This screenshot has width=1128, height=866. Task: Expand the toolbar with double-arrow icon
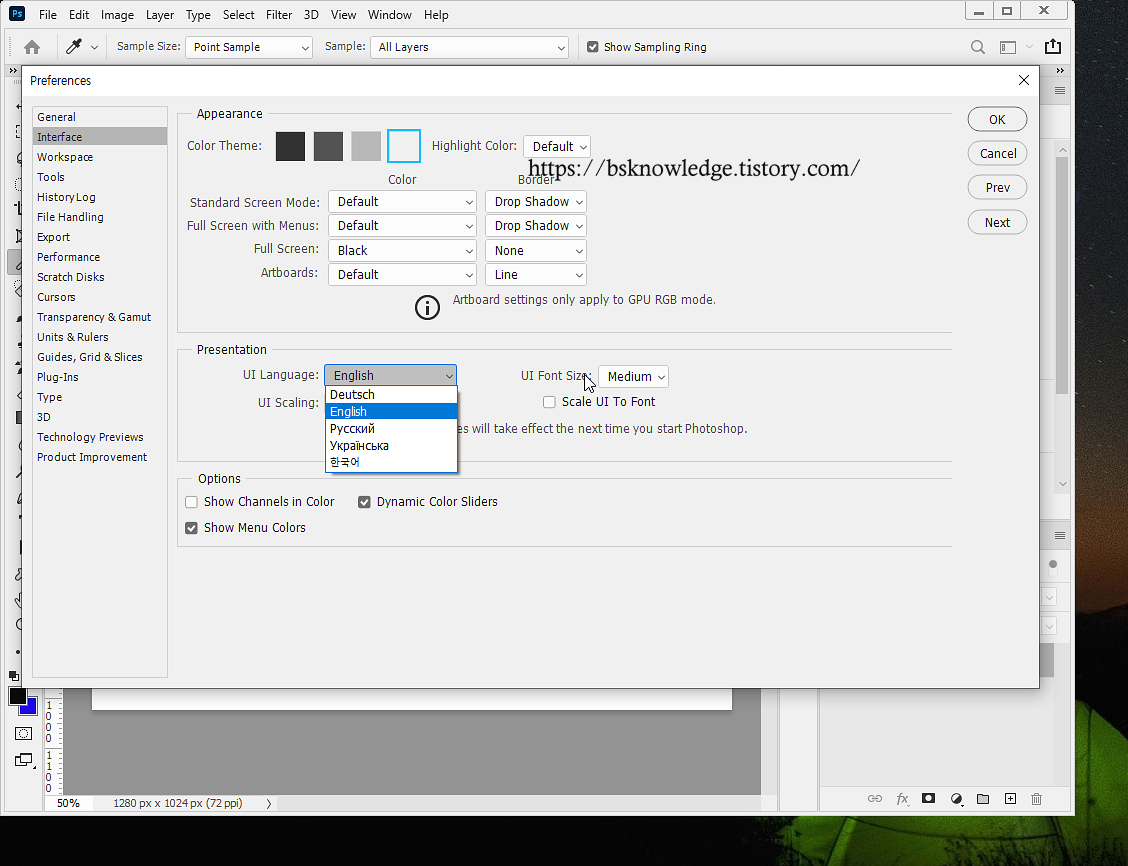(x=13, y=70)
